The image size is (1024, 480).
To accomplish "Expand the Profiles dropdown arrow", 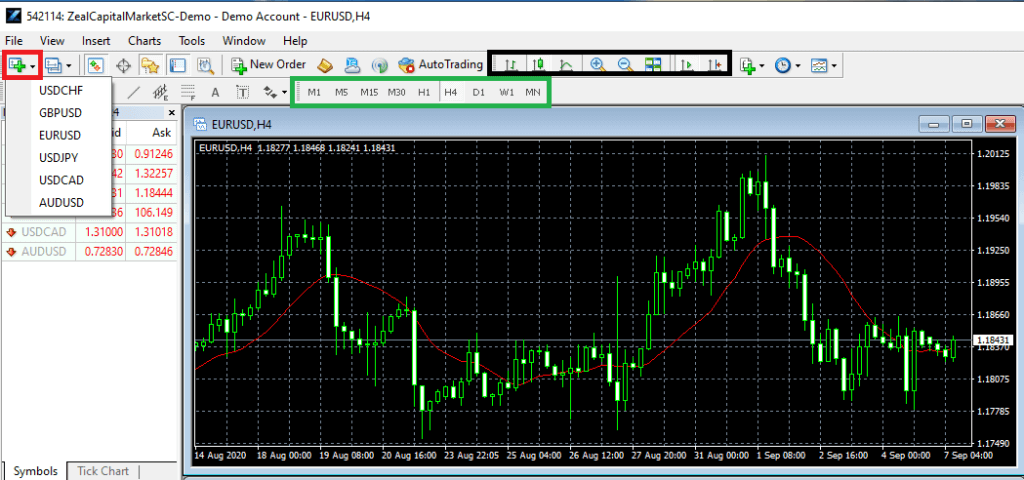I will point(66,65).
